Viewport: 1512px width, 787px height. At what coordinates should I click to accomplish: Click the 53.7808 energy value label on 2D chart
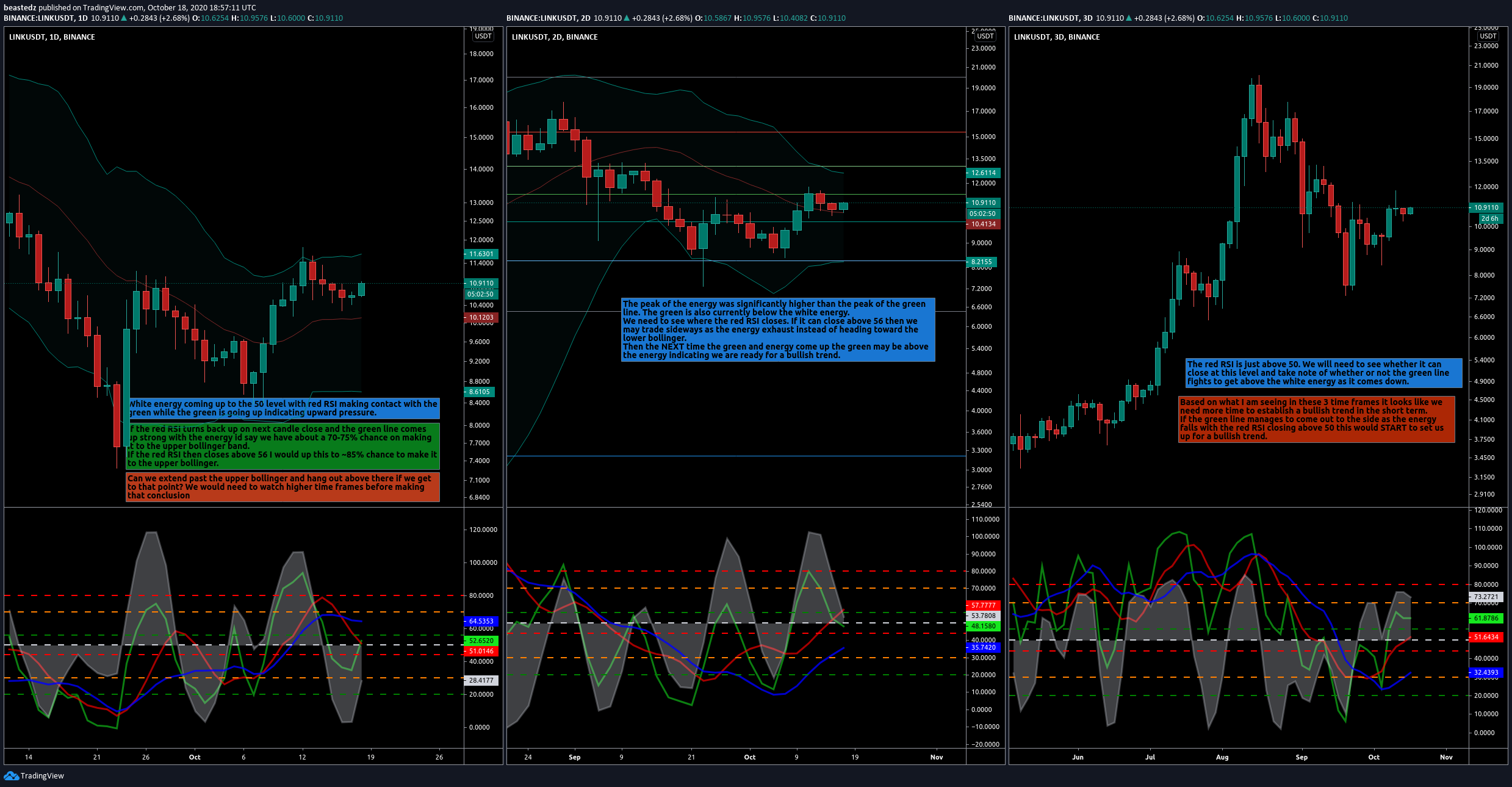tap(983, 616)
